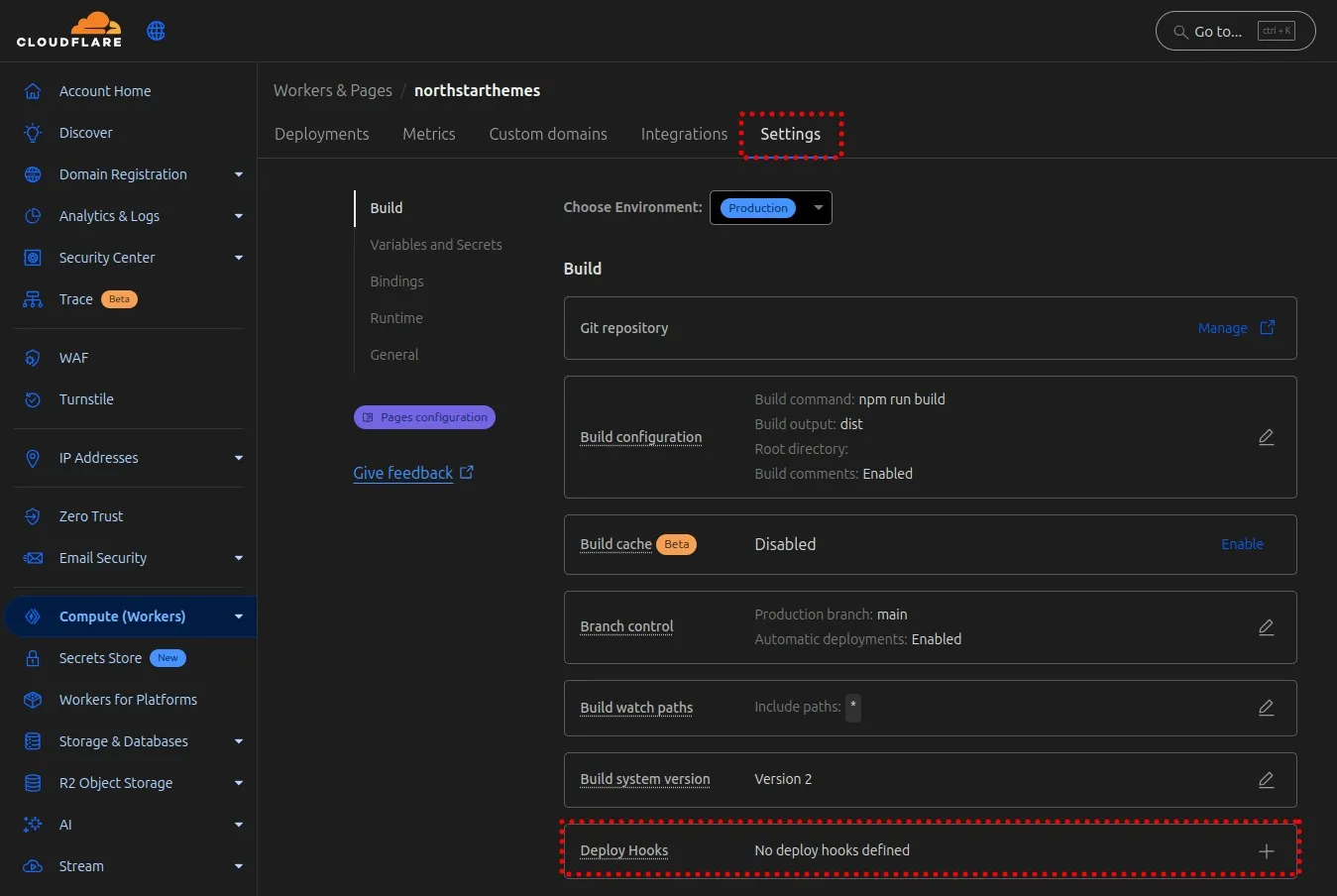
Task: Click the Turnstile icon
Action: [x=33, y=399]
